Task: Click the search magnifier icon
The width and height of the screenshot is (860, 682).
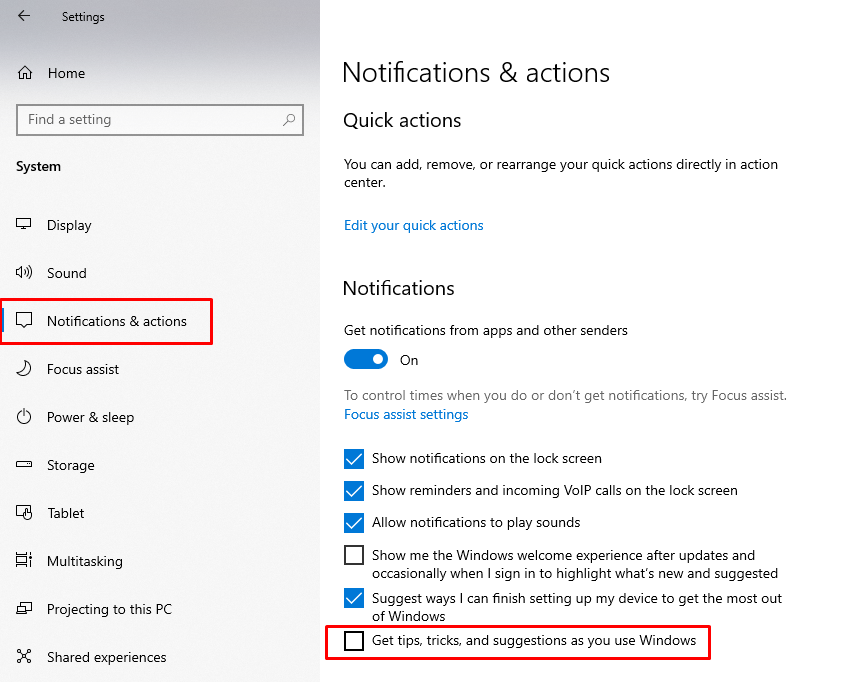Action: pyautogui.click(x=289, y=120)
